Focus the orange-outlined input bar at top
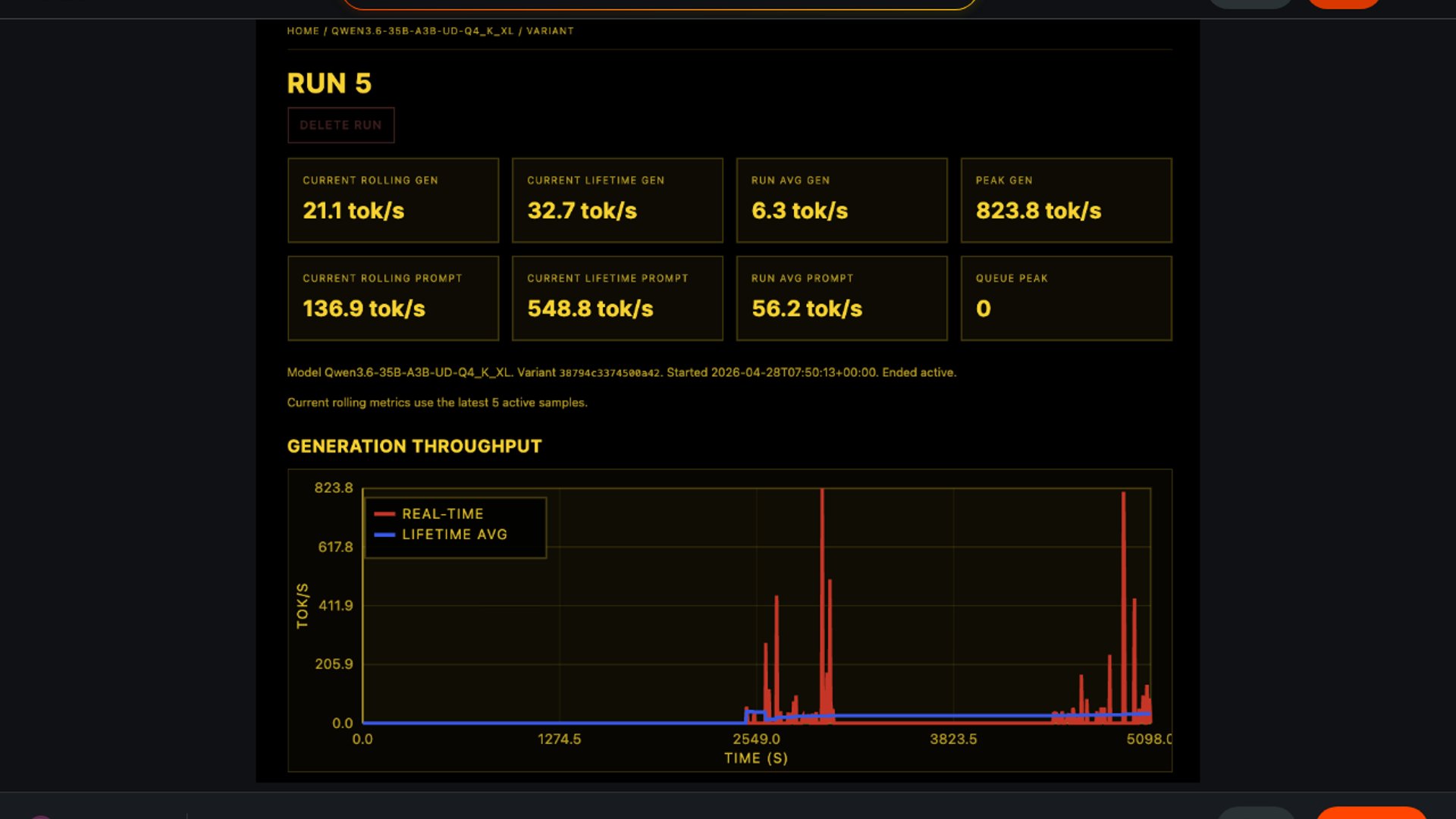 [x=658, y=4]
